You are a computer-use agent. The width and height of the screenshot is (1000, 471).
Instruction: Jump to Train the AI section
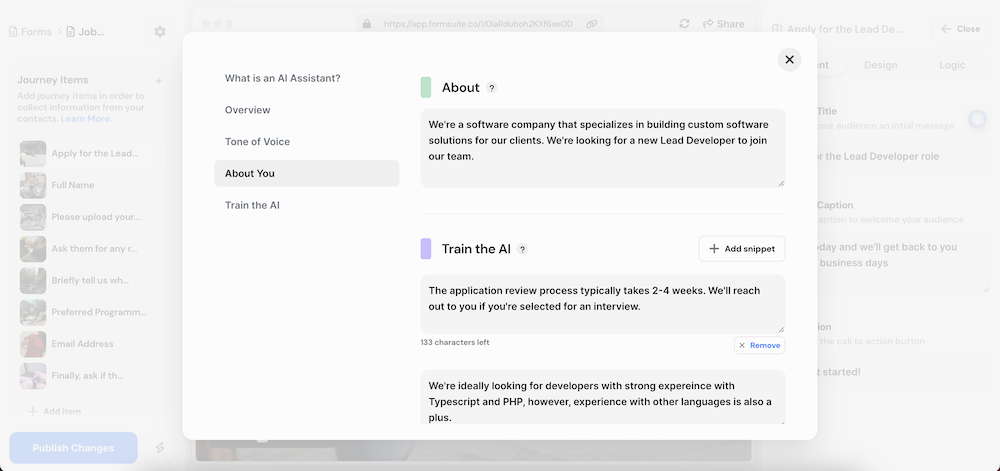[252, 205]
